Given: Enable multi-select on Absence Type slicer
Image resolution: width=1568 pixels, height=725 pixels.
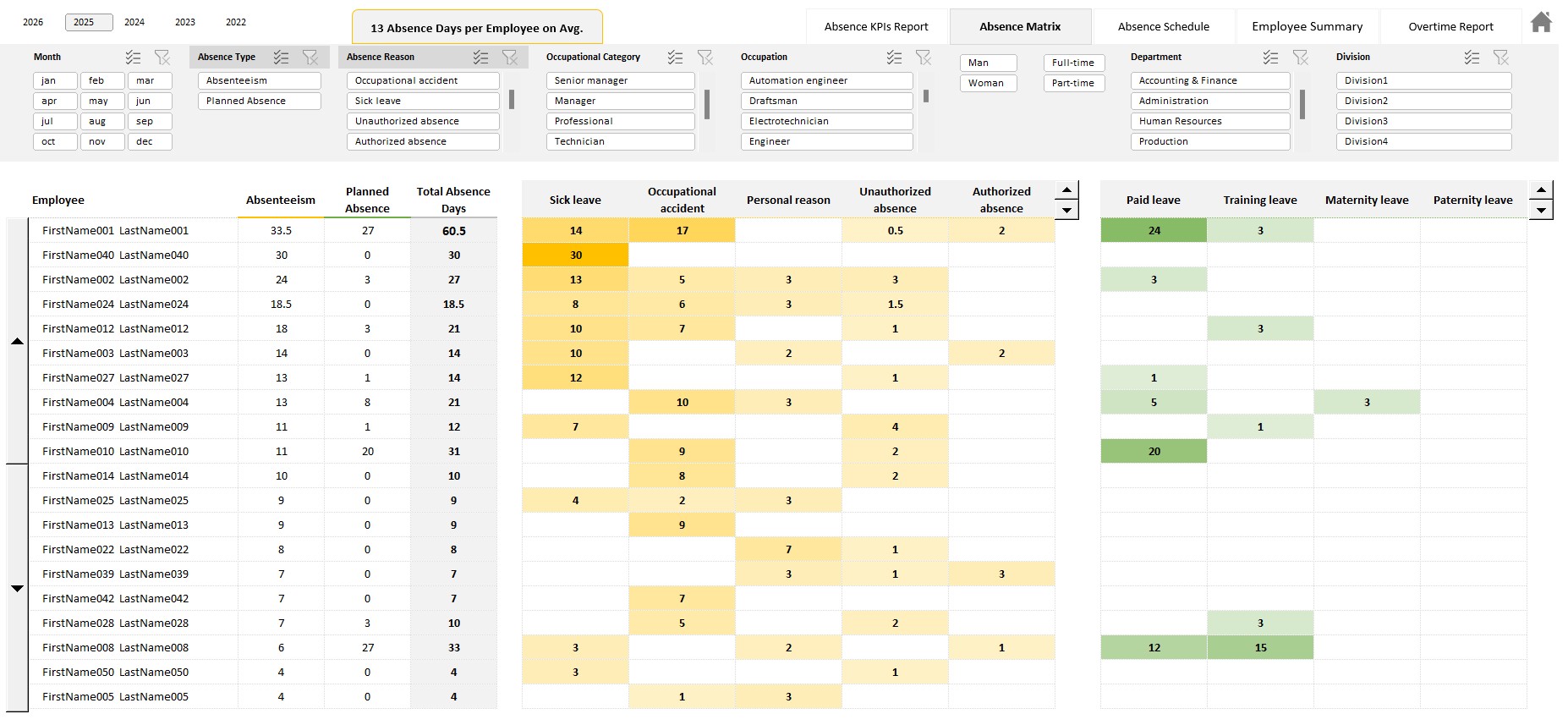Looking at the screenshot, I should click(x=281, y=58).
